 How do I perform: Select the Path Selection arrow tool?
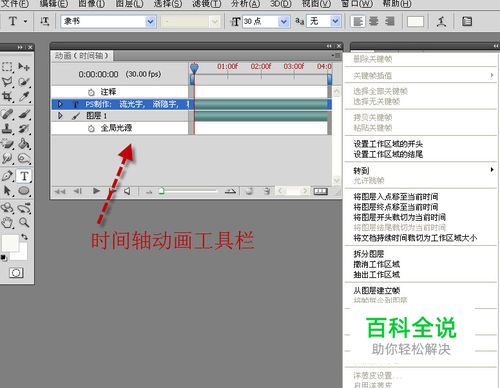pos(7,191)
